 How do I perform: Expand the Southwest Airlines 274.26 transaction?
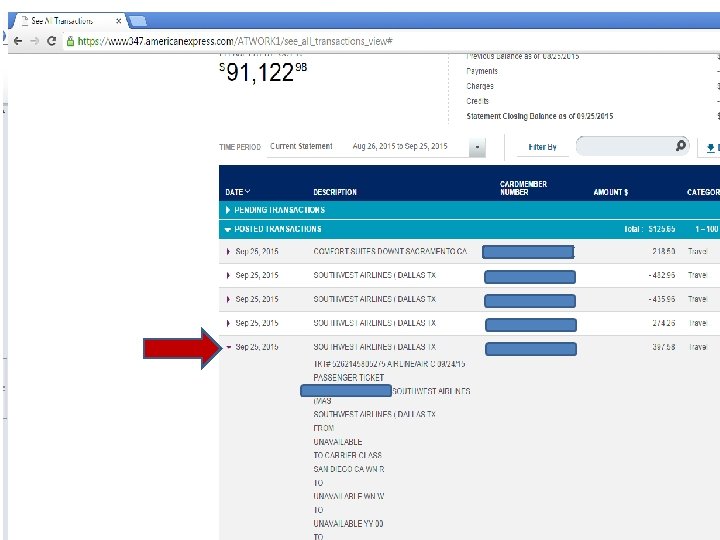pyautogui.click(x=228, y=323)
